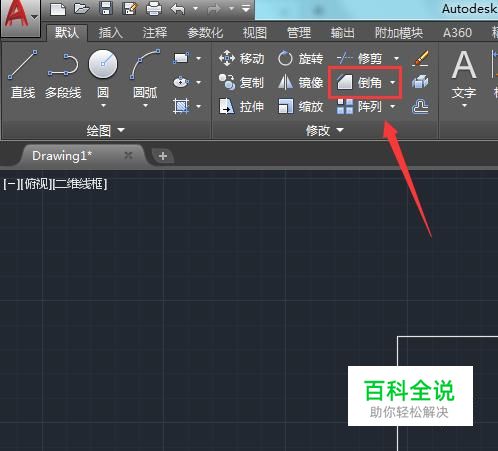
Task: Expand the 圆 circle options arrow
Action: click(x=103, y=106)
